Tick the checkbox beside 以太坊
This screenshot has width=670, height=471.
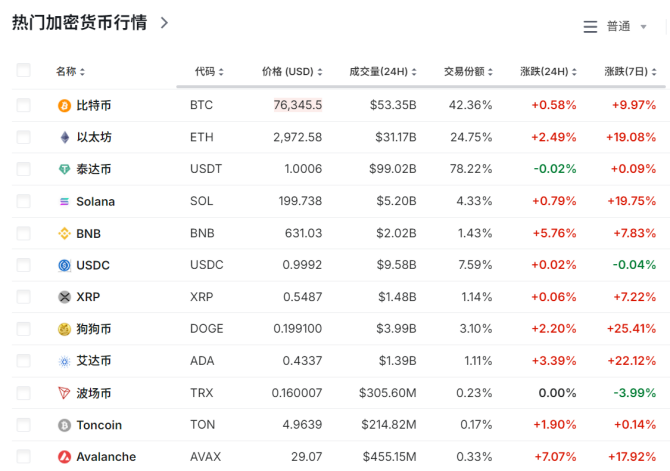24,137
